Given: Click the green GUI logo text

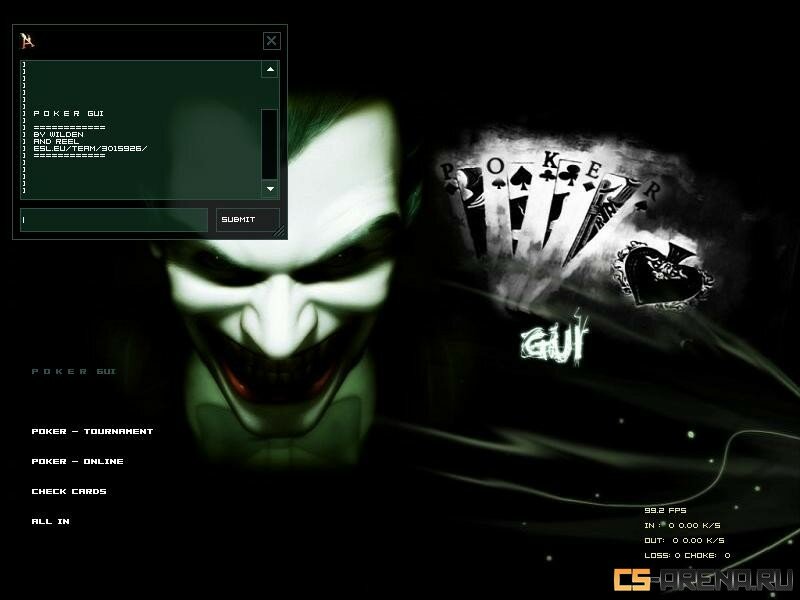Looking at the screenshot, I should (x=554, y=340).
